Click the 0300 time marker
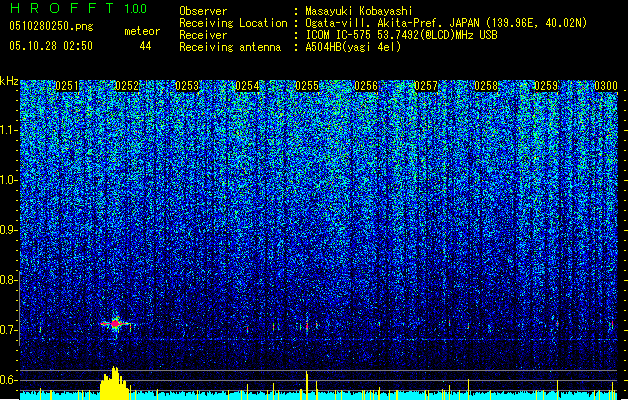This screenshot has width=629, height=400. pos(606,86)
